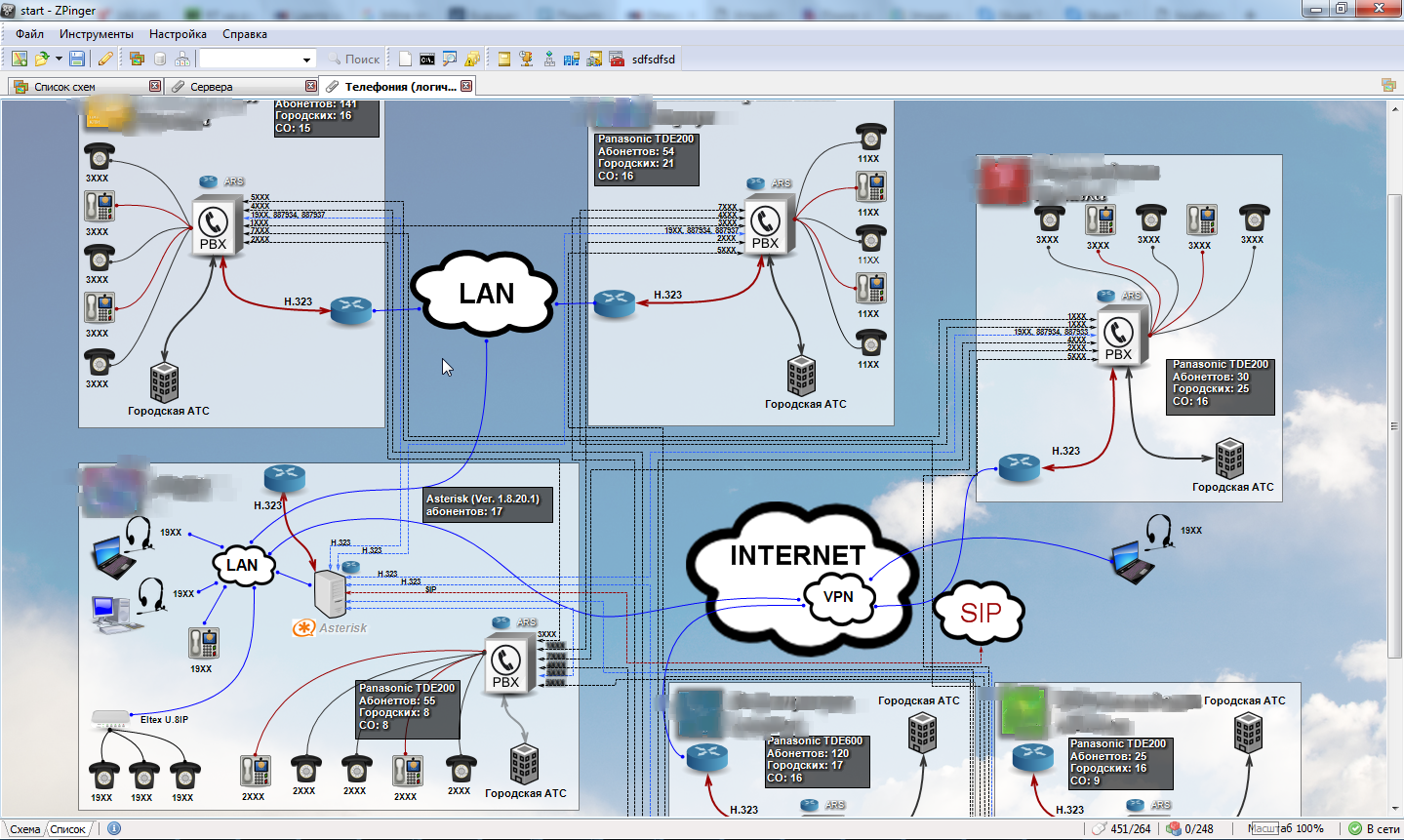Image resolution: width=1404 pixels, height=840 pixels.
Task: Click the new blank document toolbar icon
Action: 406,59
